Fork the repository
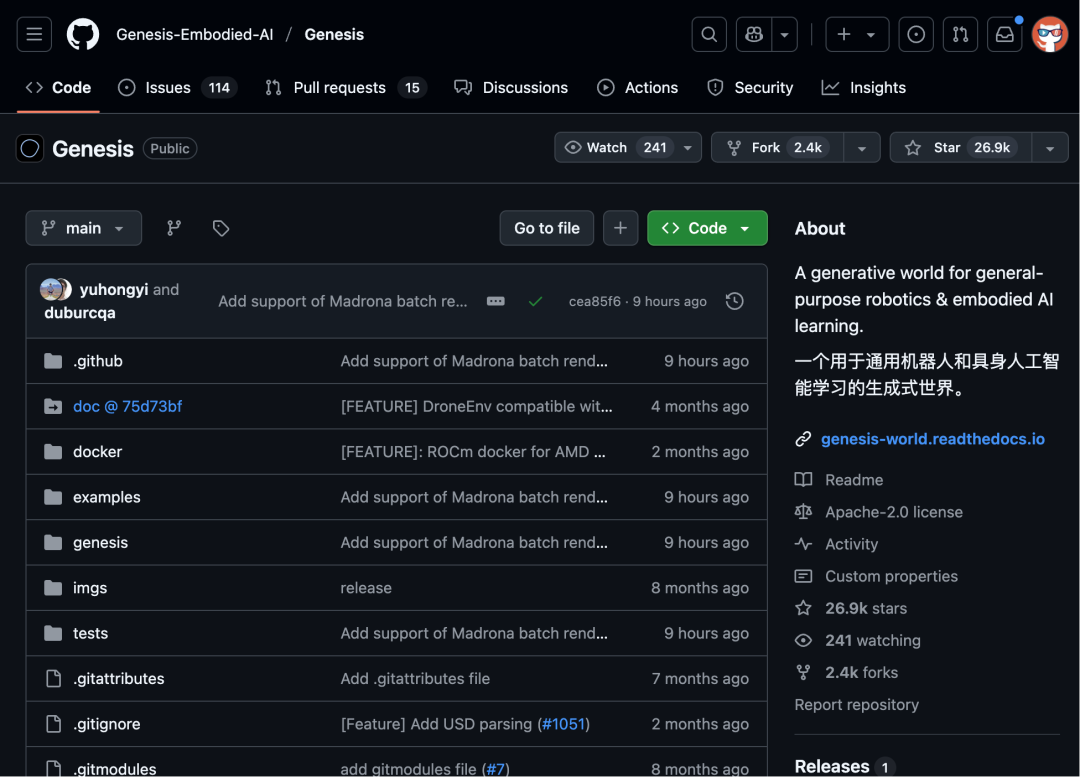The image size is (1080, 777). [777, 147]
